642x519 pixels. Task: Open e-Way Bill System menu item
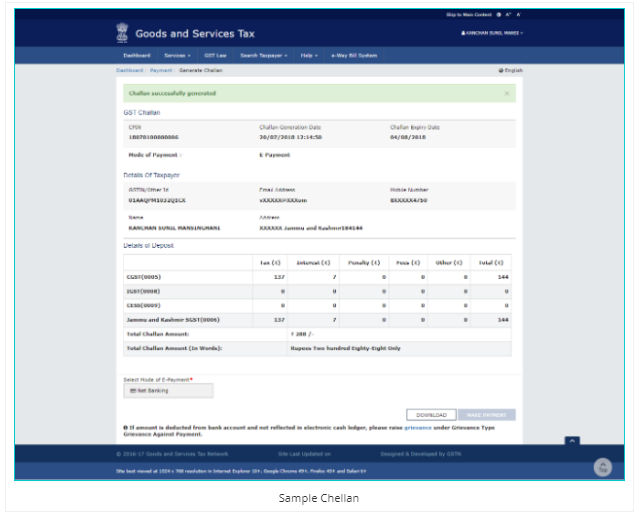(x=354, y=55)
